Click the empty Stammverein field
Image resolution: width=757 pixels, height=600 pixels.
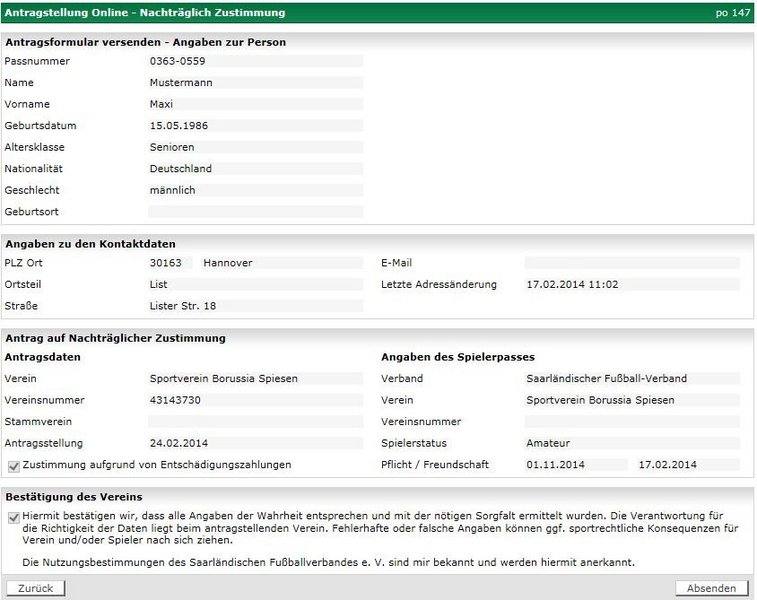tap(255, 422)
